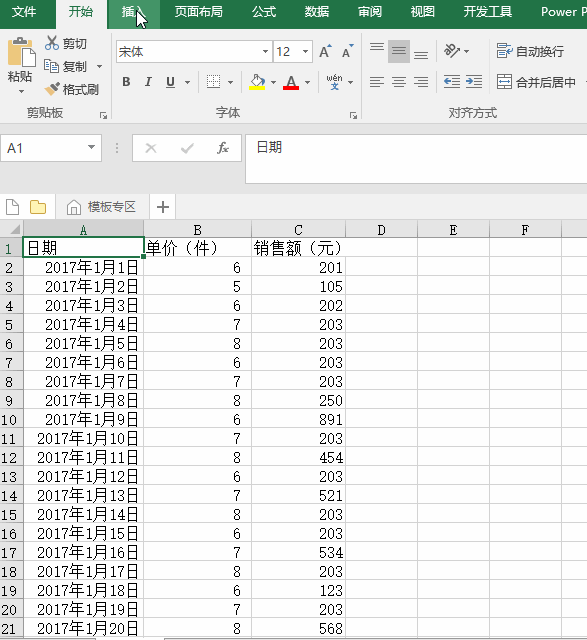Apply the yellow fill color
Image resolution: width=587 pixels, height=640 pixels.
pos(257,82)
